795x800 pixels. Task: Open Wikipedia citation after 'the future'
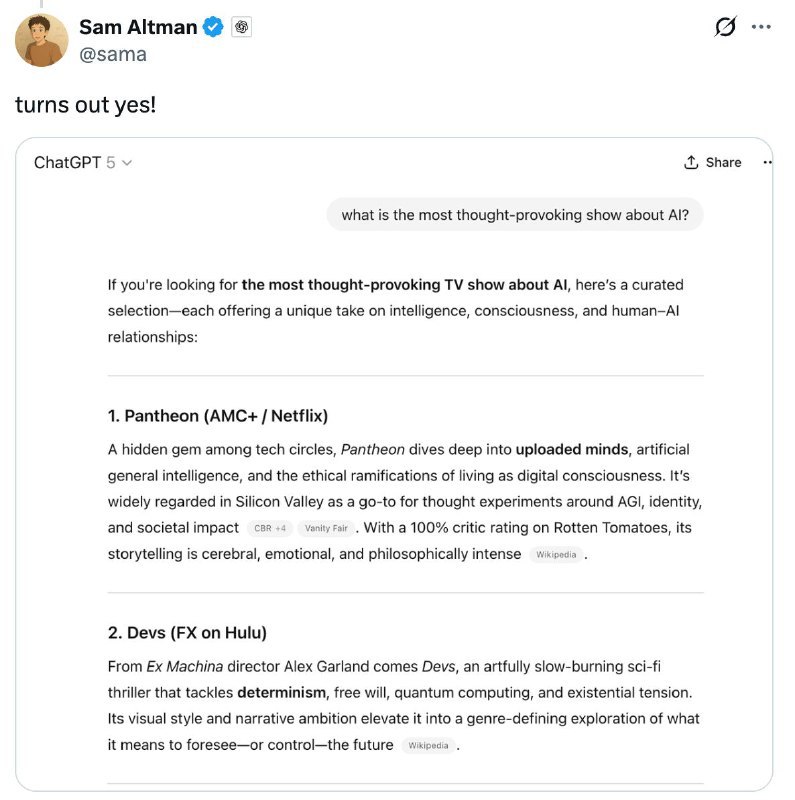click(428, 745)
